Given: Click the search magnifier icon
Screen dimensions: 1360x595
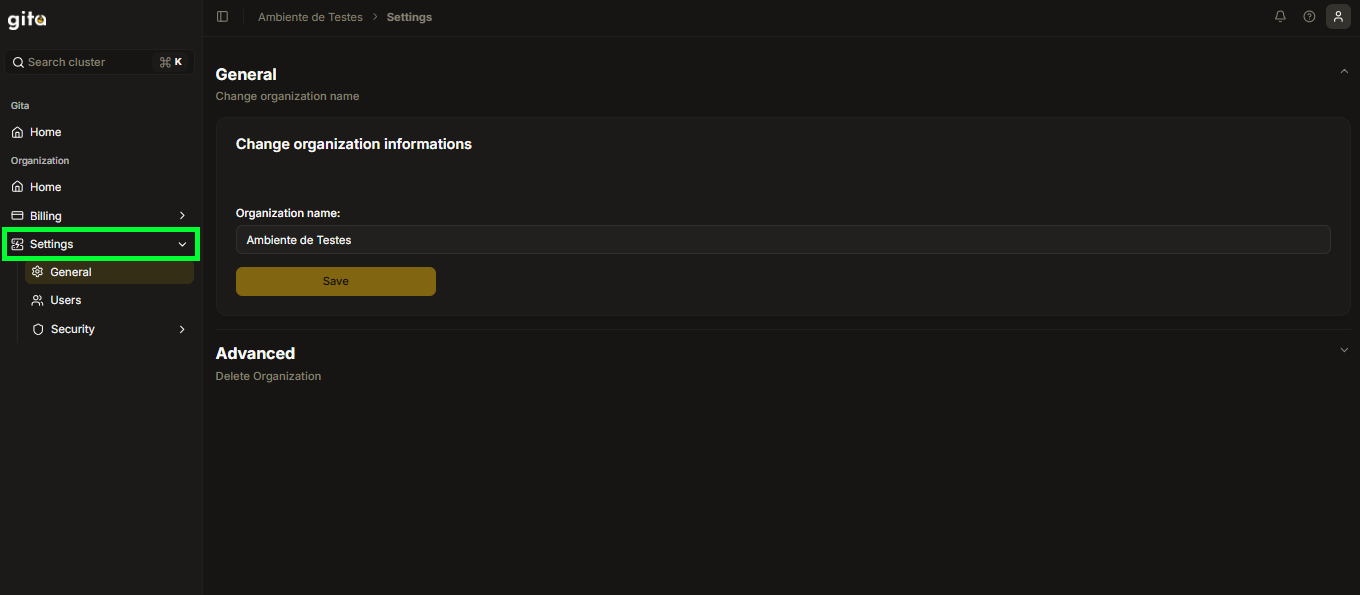Looking at the screenshot, I should (18, 62).
